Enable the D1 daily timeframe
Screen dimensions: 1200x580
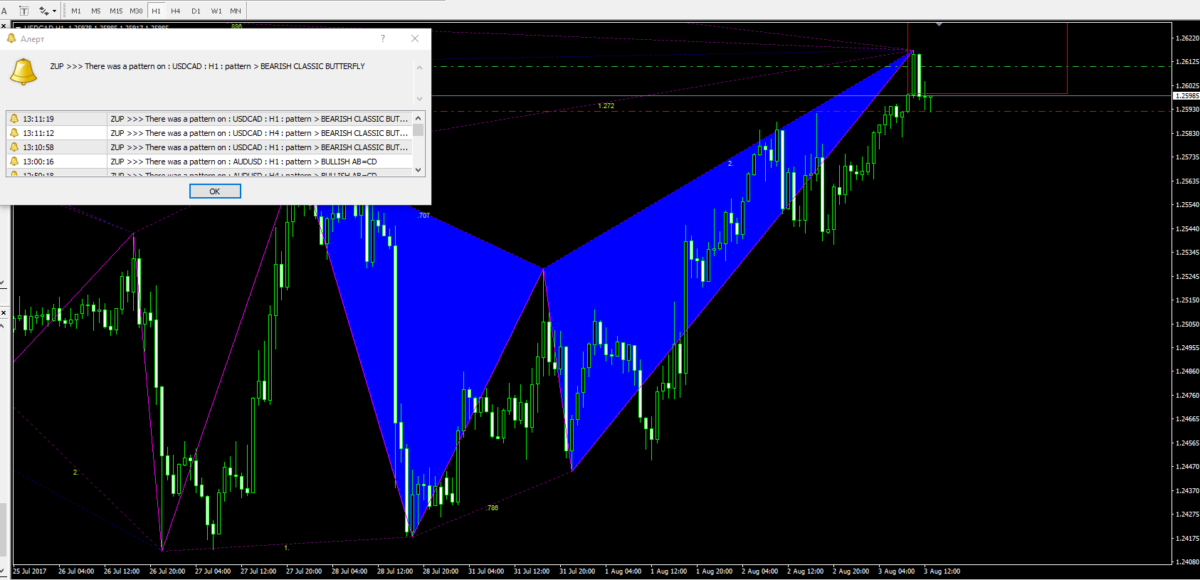point(194,10)
